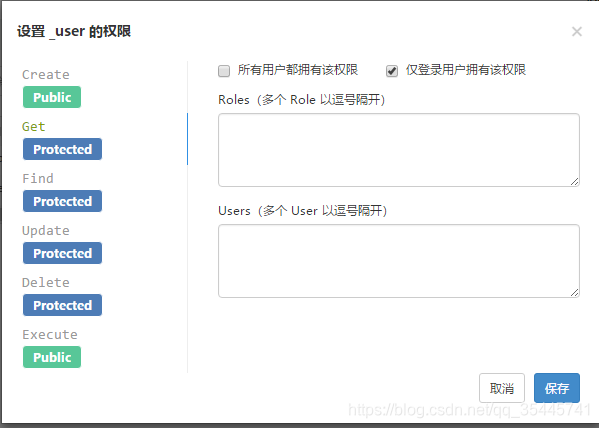Viewport: 599px width, 428px height.
Task: Click the Protected badge under Get
Action: [62, 149]
